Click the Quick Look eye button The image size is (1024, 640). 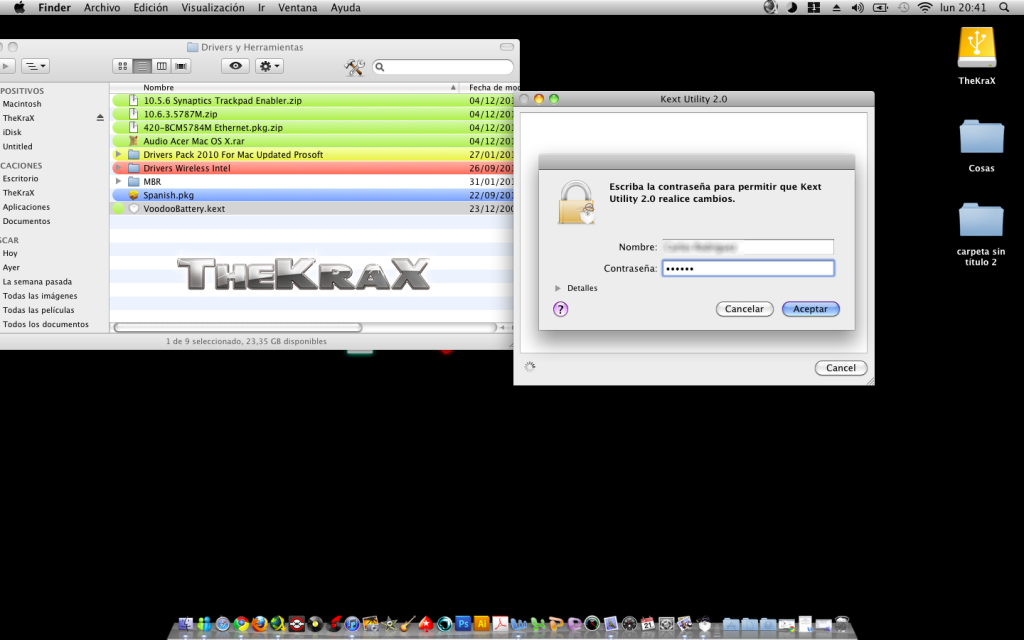pos(235,66)
